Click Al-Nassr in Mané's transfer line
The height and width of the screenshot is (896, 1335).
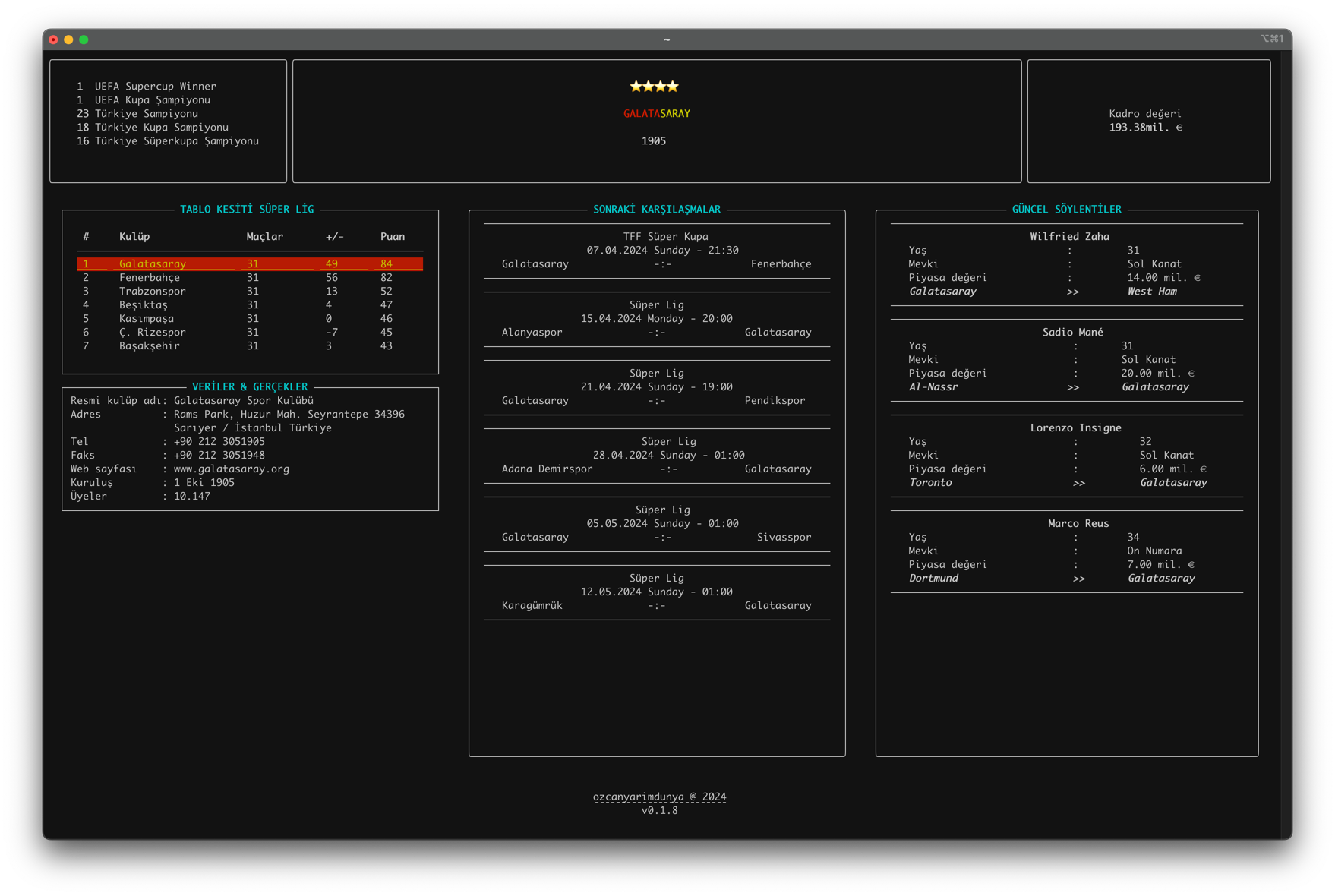pyautogui.click(x=933, y=386)
